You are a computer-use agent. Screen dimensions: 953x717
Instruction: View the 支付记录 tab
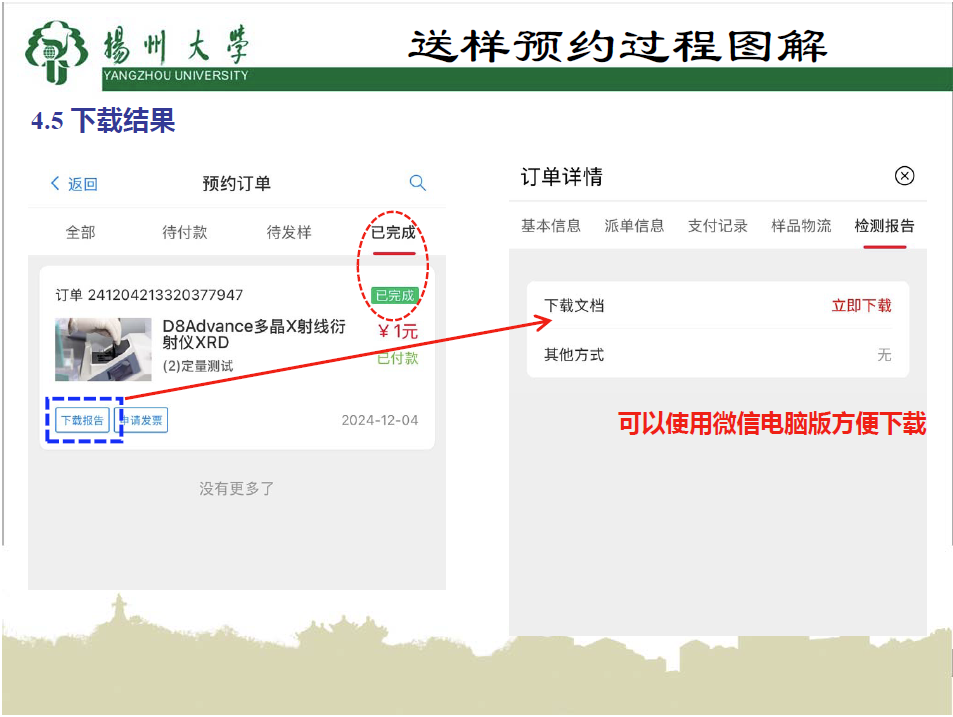click(717, 226)
